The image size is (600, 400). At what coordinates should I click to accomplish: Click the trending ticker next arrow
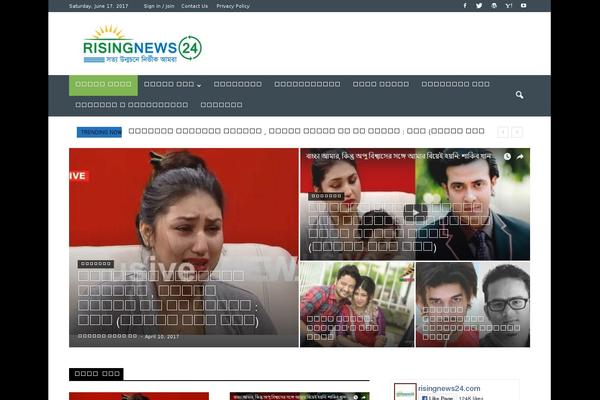pos(517,132)
